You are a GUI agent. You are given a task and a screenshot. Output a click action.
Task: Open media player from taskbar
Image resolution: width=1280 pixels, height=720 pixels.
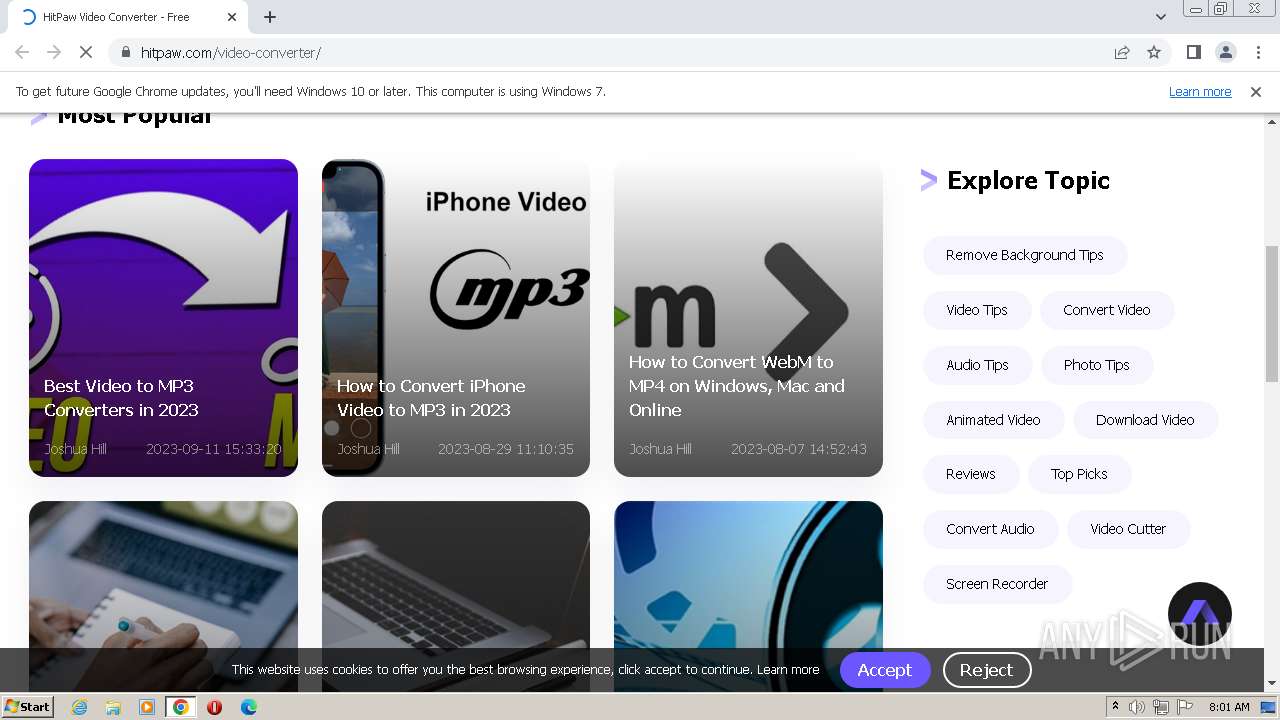[147, 707]
